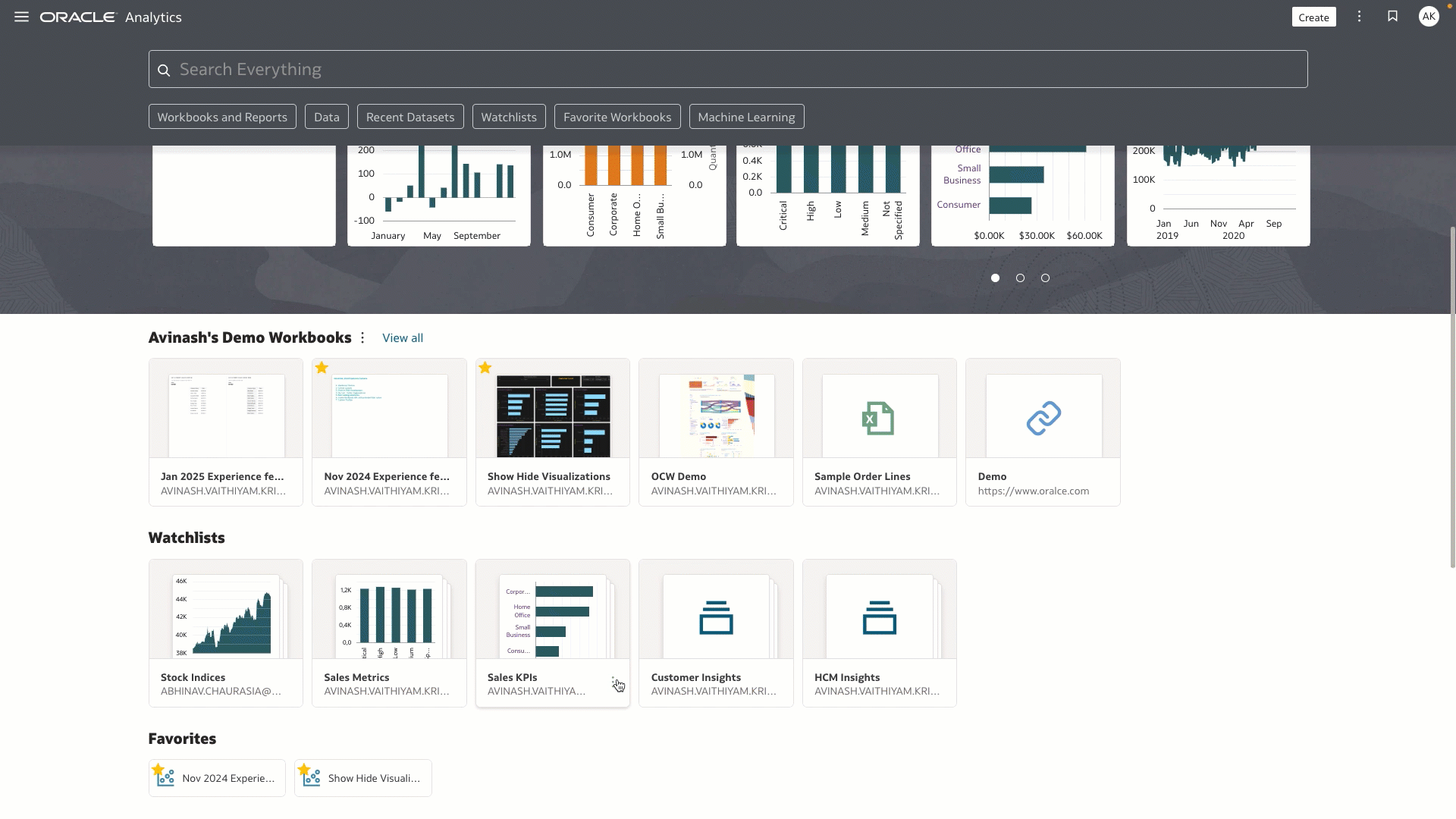Open the navigation hamburger menu
The height and width of the screenshot is (819, 1456).
(20, 17)
